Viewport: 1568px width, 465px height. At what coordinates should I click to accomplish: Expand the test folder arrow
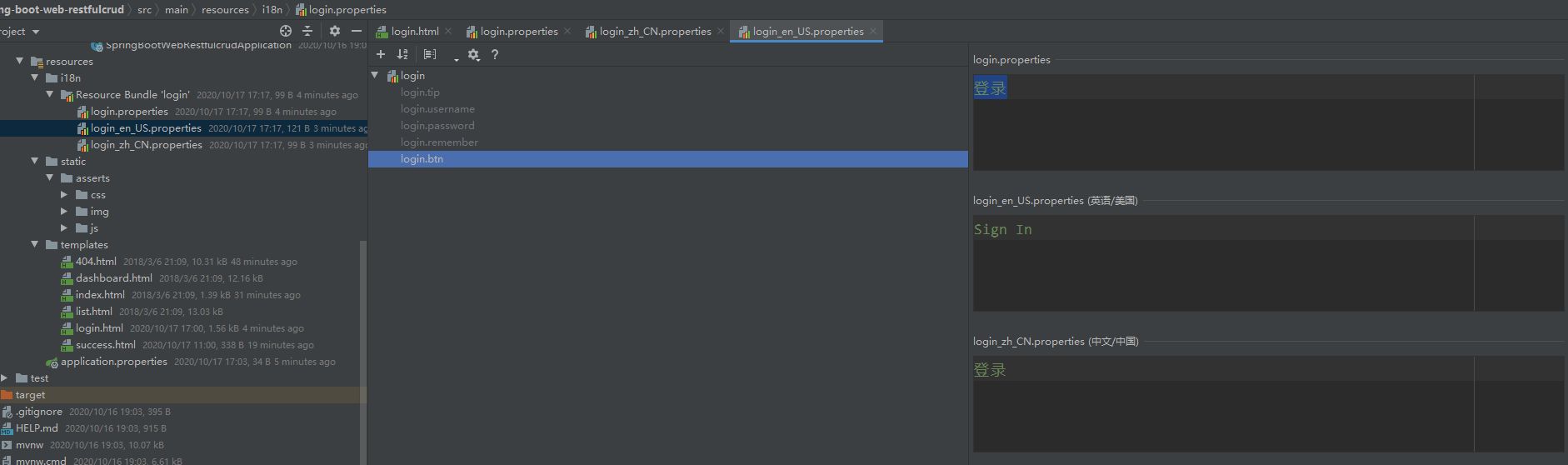point(4,377)
